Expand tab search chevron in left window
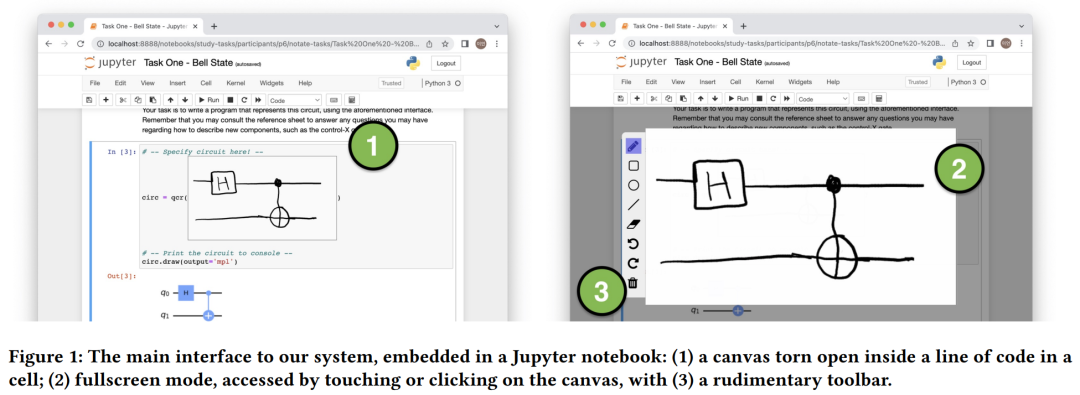This screenshot has width=1080, height=395. (x=497, y=26)
